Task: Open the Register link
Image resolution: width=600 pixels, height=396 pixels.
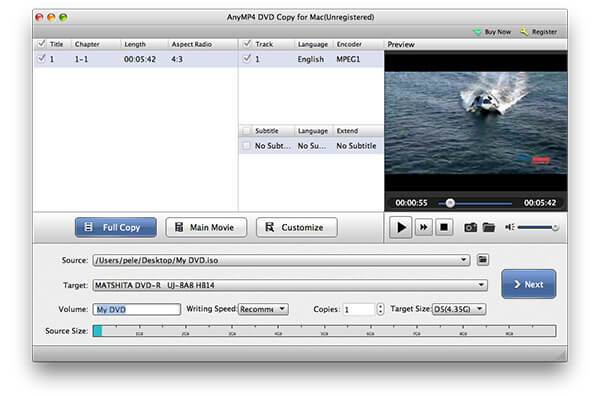Action: click(x=544, y=32)
